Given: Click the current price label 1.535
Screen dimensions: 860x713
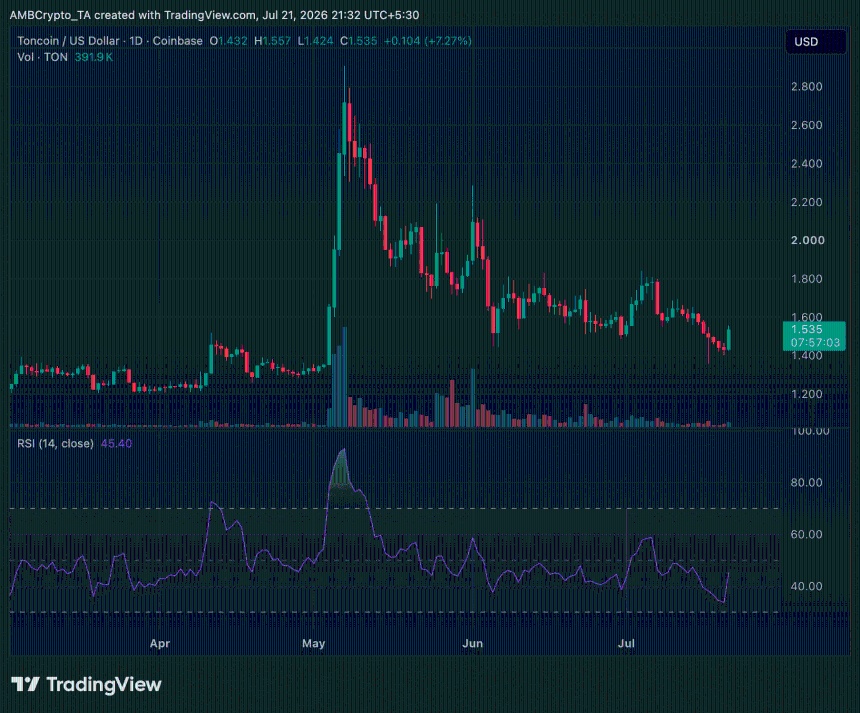Looking at the screenshot, I should point(806,329).
